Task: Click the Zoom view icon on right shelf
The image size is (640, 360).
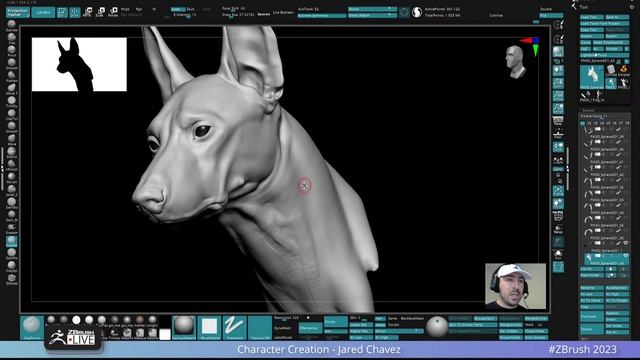Action: point(558,83)
